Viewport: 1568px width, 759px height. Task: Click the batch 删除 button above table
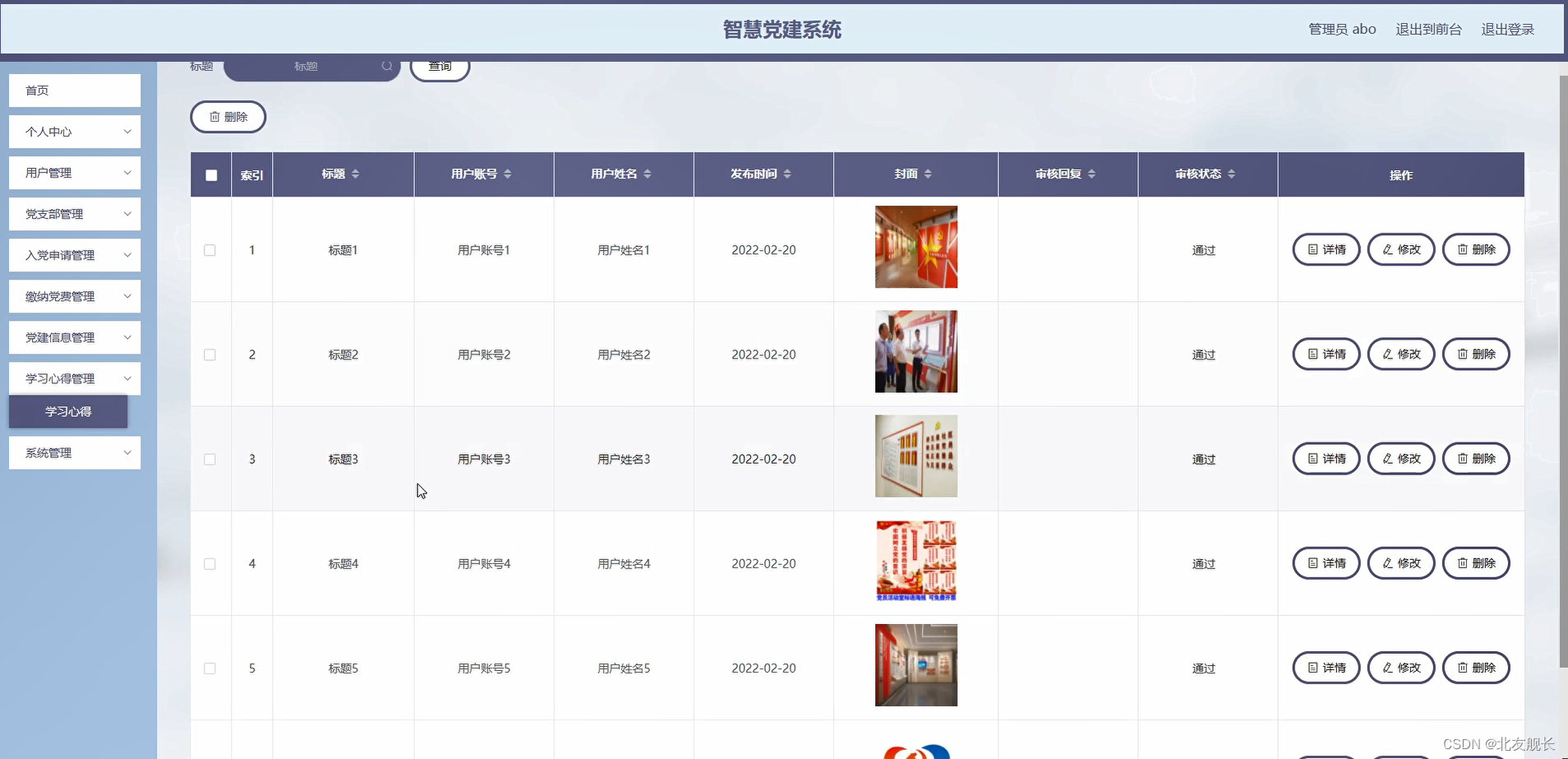coord(228,117)
